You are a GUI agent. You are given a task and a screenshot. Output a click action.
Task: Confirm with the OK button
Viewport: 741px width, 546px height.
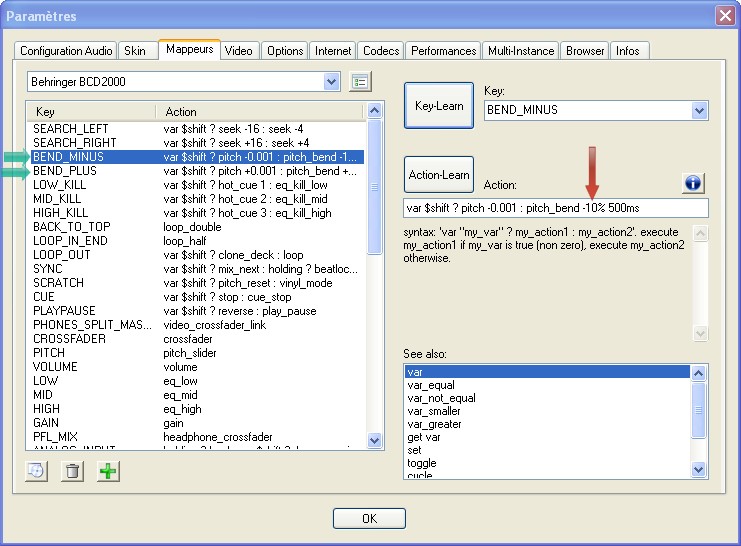369,518
